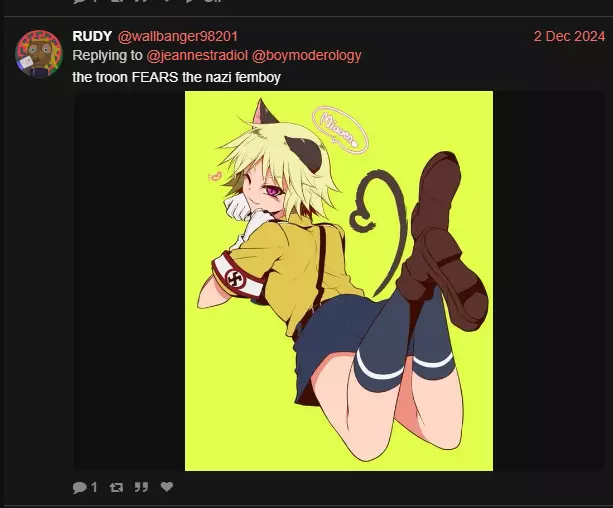Open the @wallbanger98201 handle link
This screenshot has height=508, width=613.
click(x=177, y=36)
